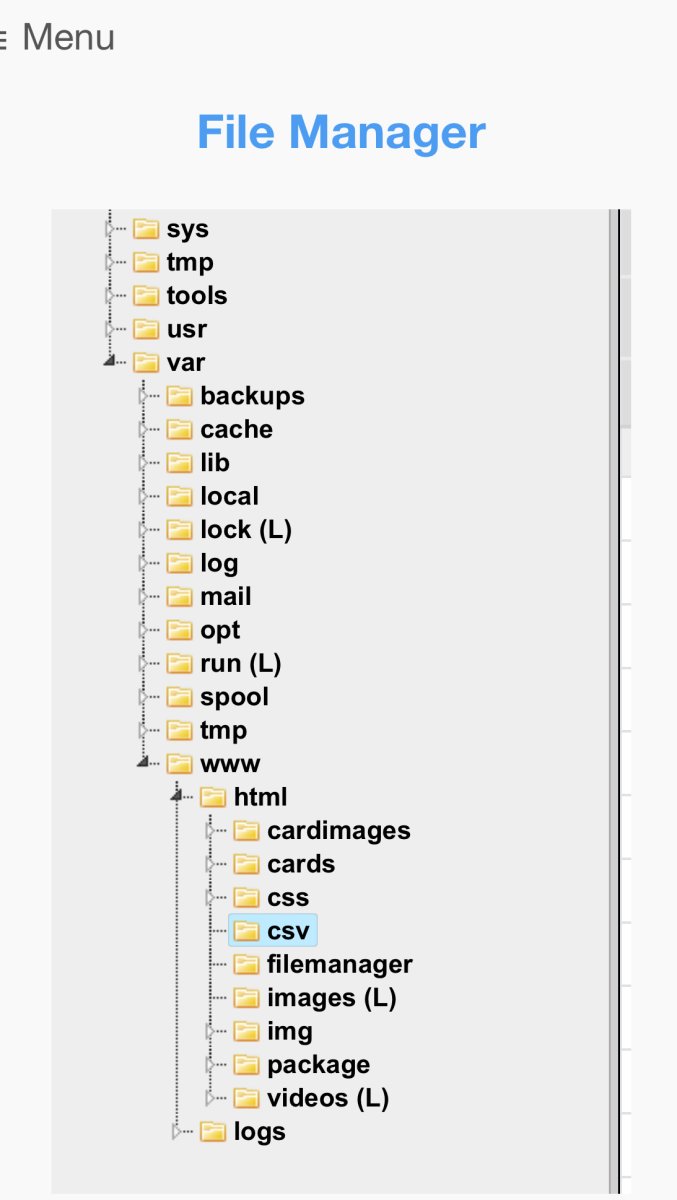Image resolution: width=677 pixels, height=1200 pixels.
Task: Collapse the www folder node
Action: (x=143, y=764)
